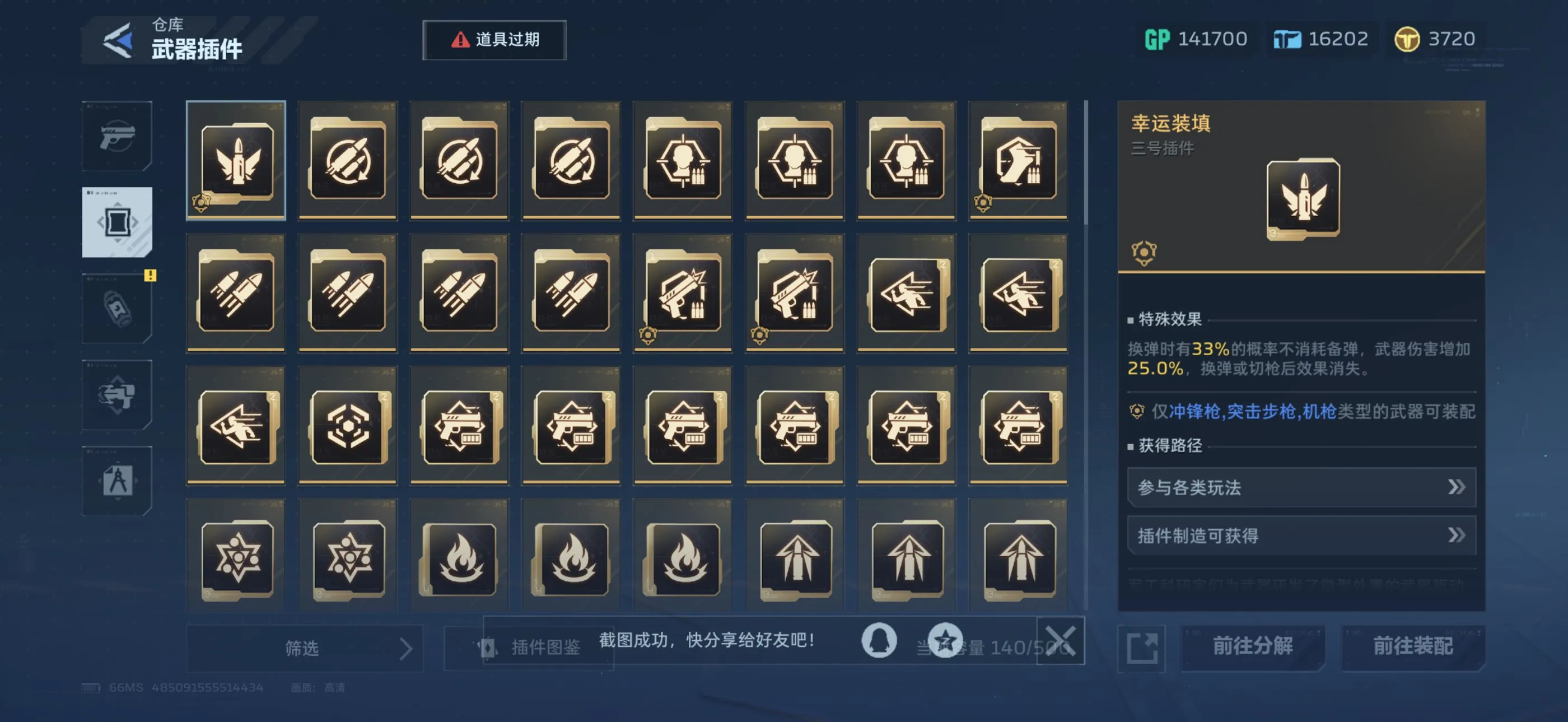Dismiss the screenshot success notification
Viewport: 1568px width, 722px height.
(x=1060, y=640)
